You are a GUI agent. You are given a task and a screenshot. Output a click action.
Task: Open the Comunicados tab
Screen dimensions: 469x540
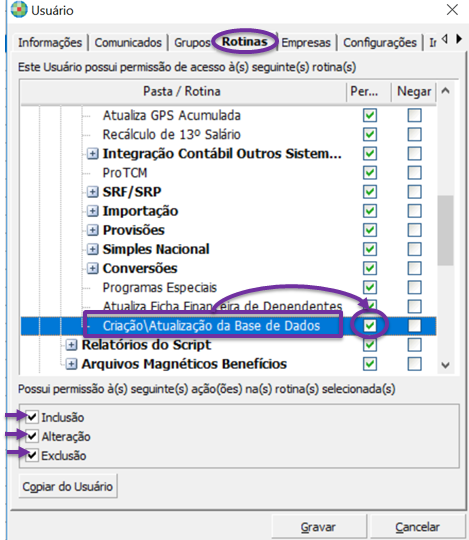tap(128, 43)
